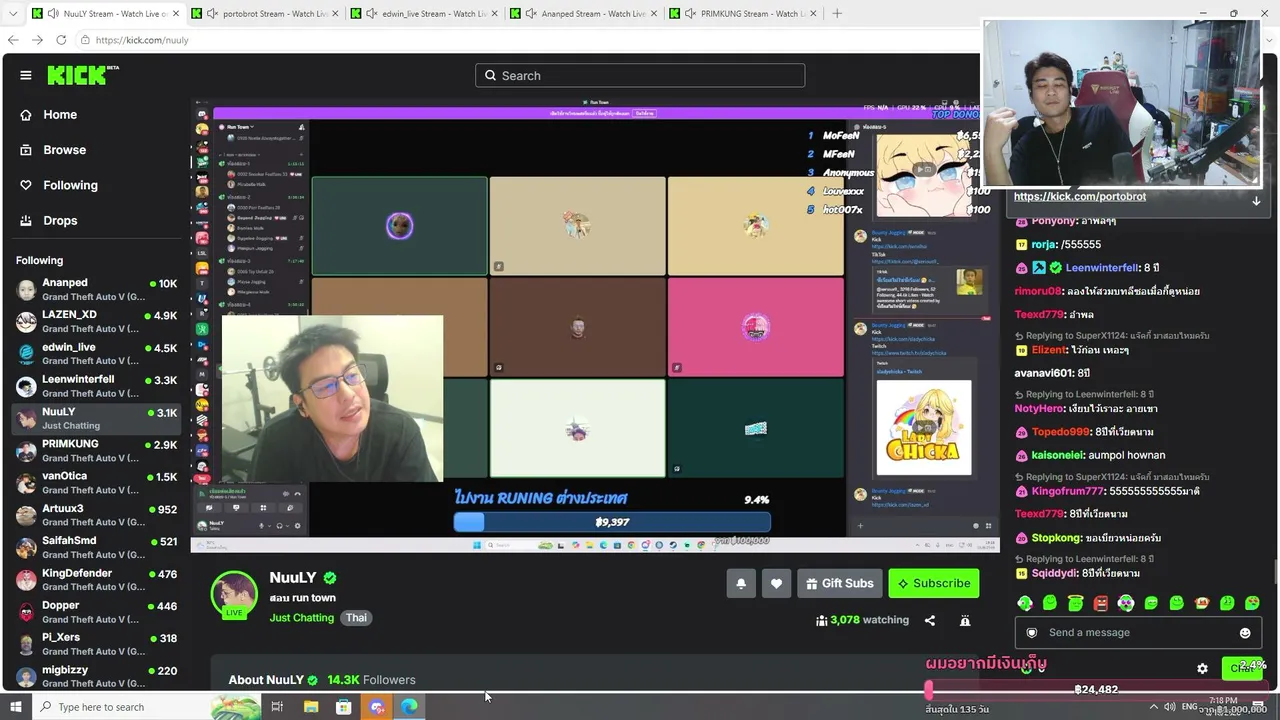Mute the NuuLY Stream browser tab
This screenshot has width=1280, height=720.
(x=53, y=14)
